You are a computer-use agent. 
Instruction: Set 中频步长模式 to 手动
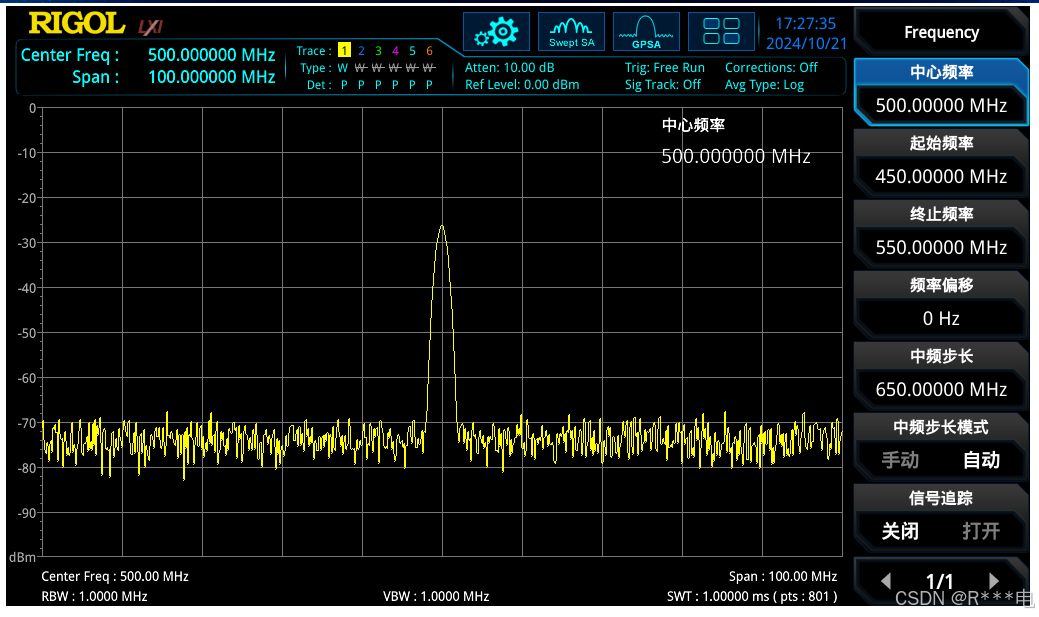[900, 460]
